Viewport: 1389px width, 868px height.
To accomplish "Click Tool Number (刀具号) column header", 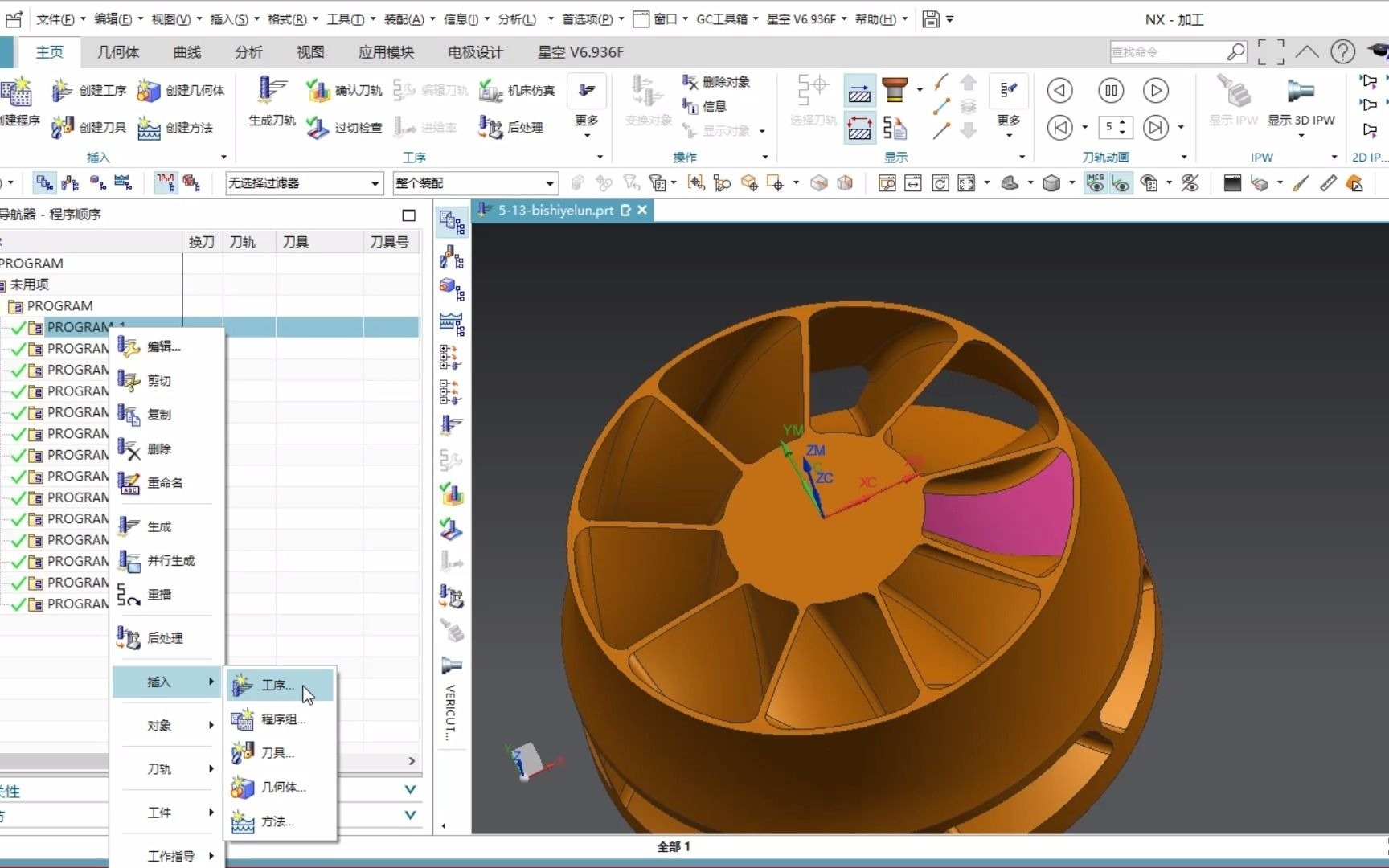I will [389, 241].
